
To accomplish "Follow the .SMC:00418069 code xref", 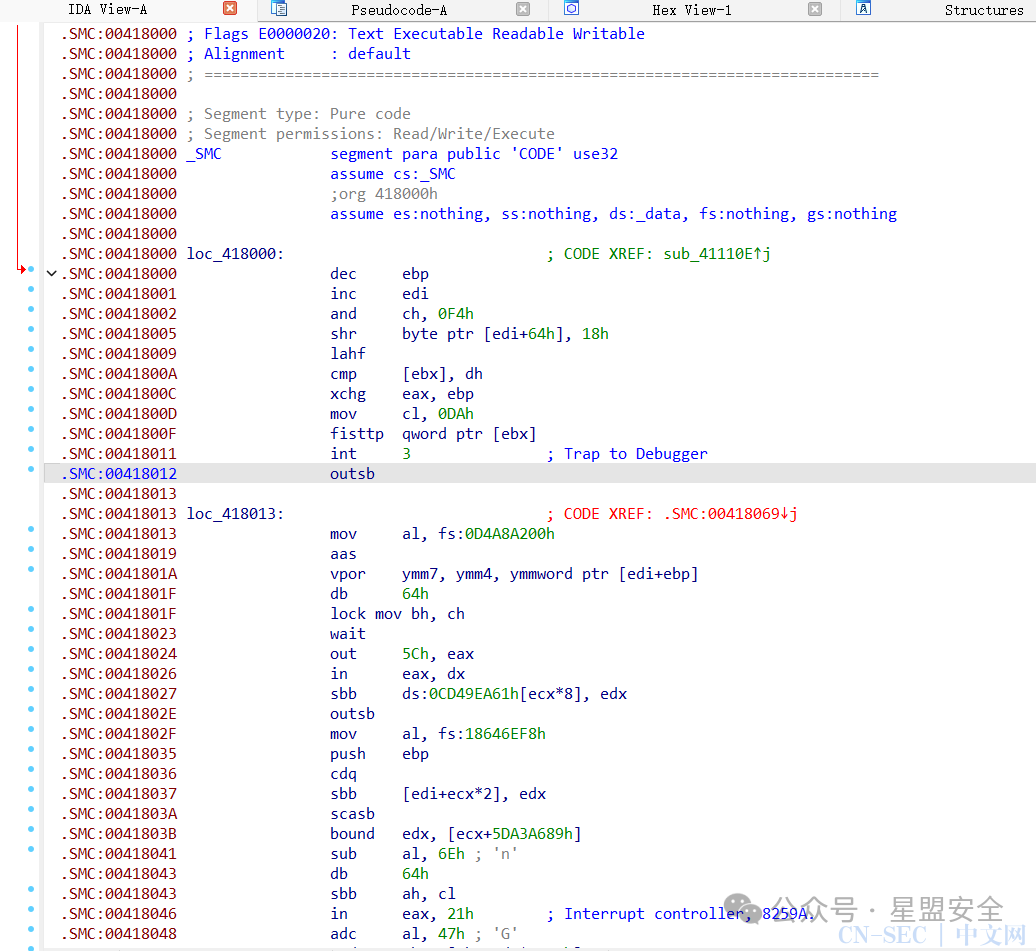I will coord(729,514).
